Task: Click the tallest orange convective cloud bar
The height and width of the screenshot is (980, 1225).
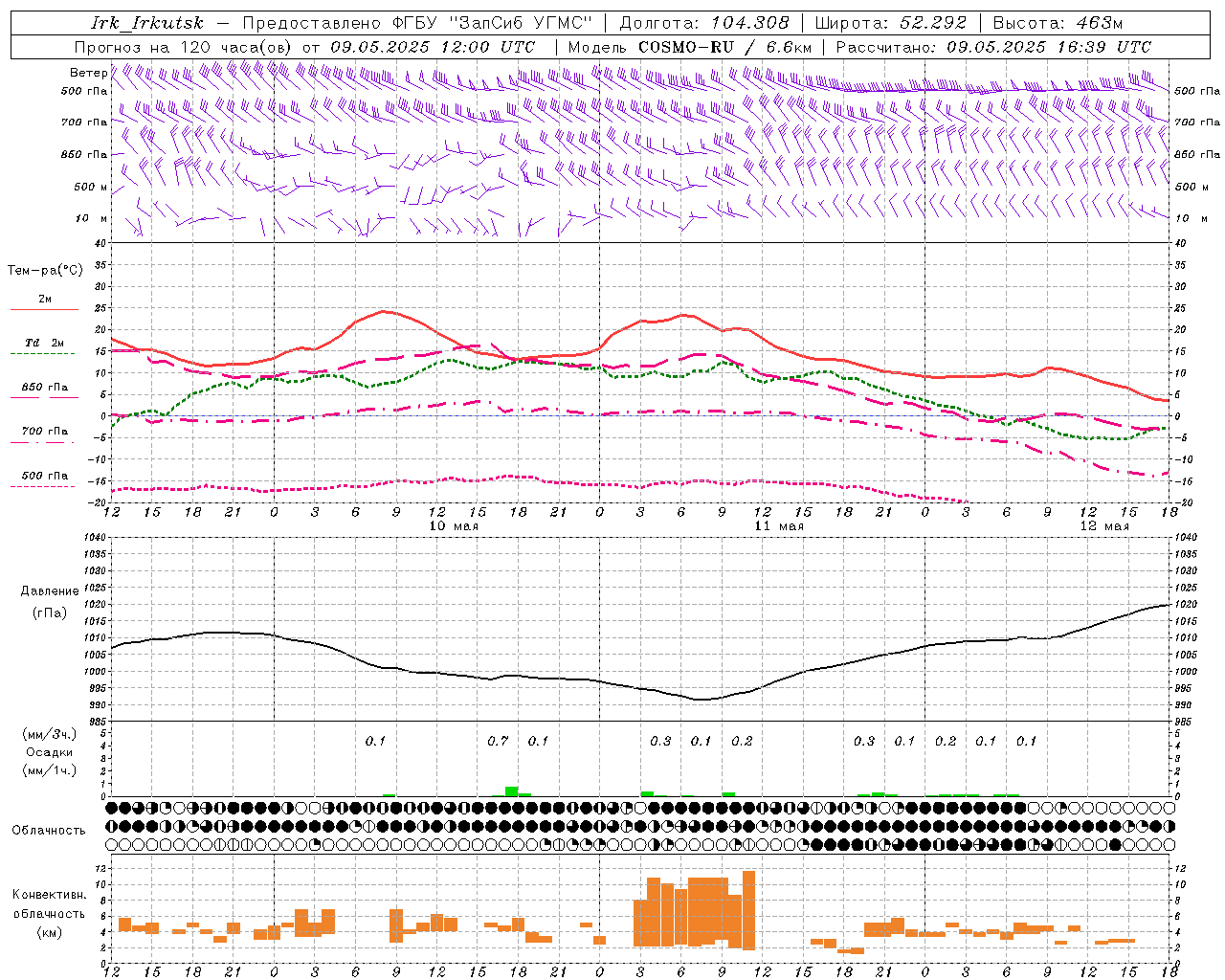Action: tap(748, 910)
